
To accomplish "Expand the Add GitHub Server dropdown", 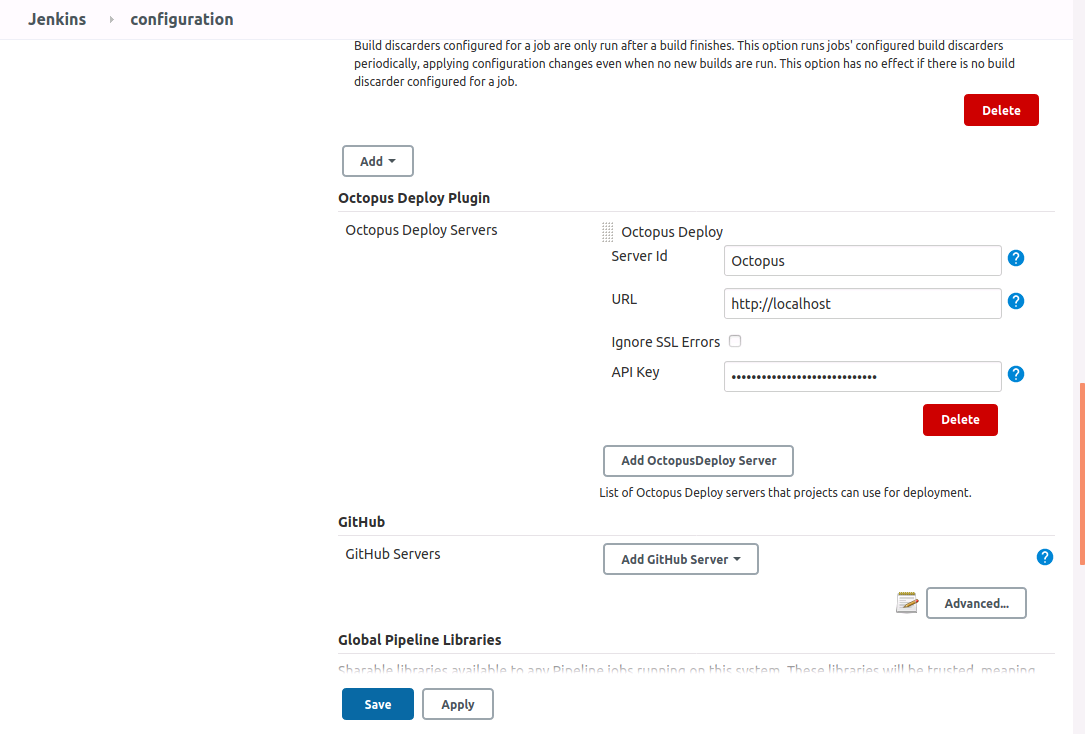I will coord(681,559).
